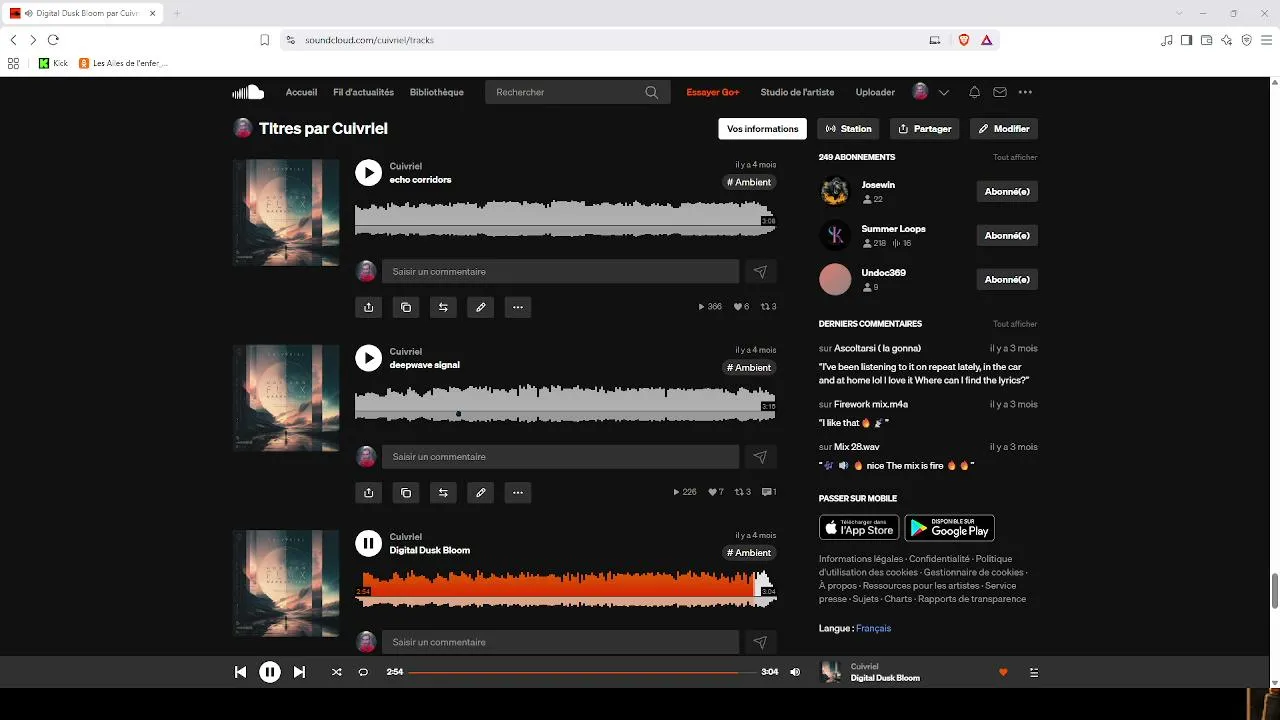Open the Kick bookmark
Viewport: 1280px width, 720px height.
tap(53, 63)
